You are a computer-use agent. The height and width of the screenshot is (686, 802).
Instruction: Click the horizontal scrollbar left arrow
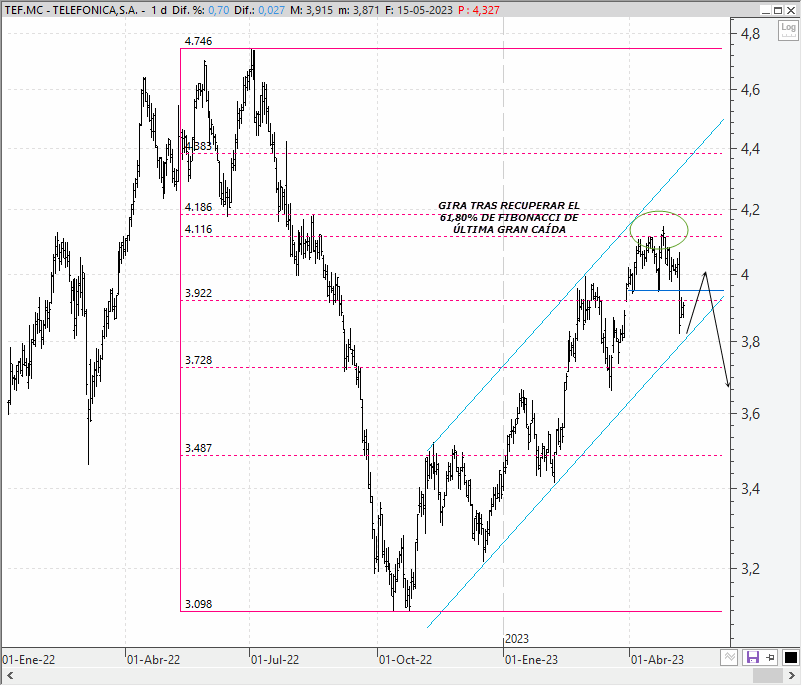click(10, 676)
